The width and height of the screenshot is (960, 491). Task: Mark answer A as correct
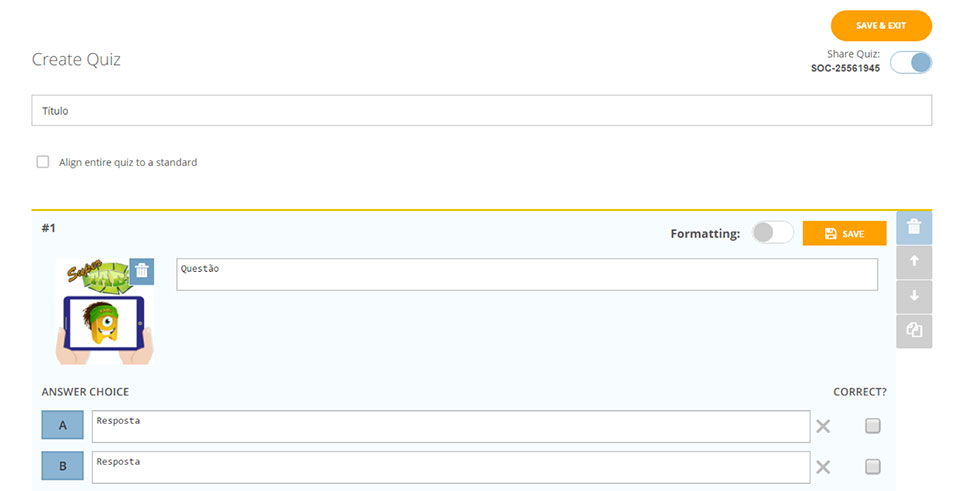click(x=873, y=426)
